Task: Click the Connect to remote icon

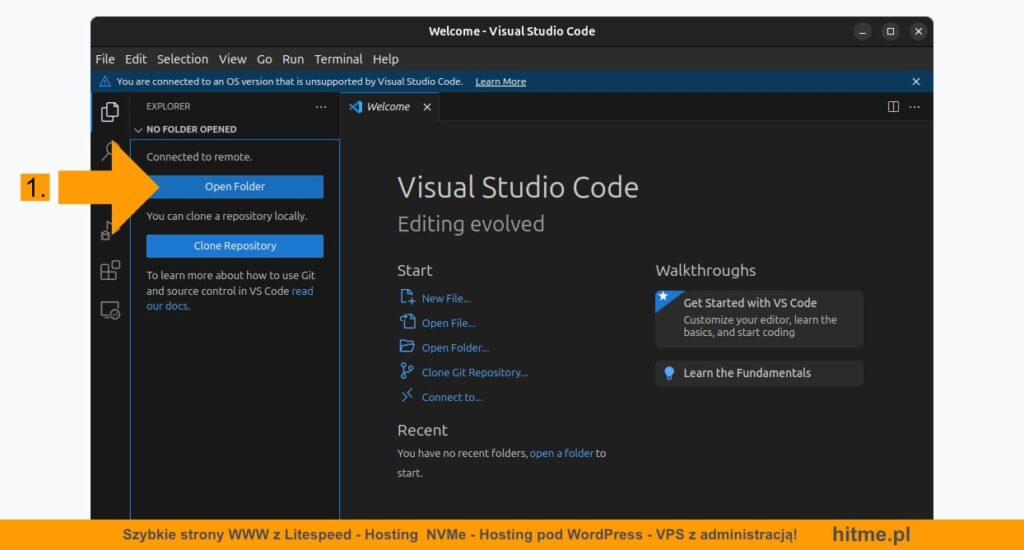Action: click(406, 395)
